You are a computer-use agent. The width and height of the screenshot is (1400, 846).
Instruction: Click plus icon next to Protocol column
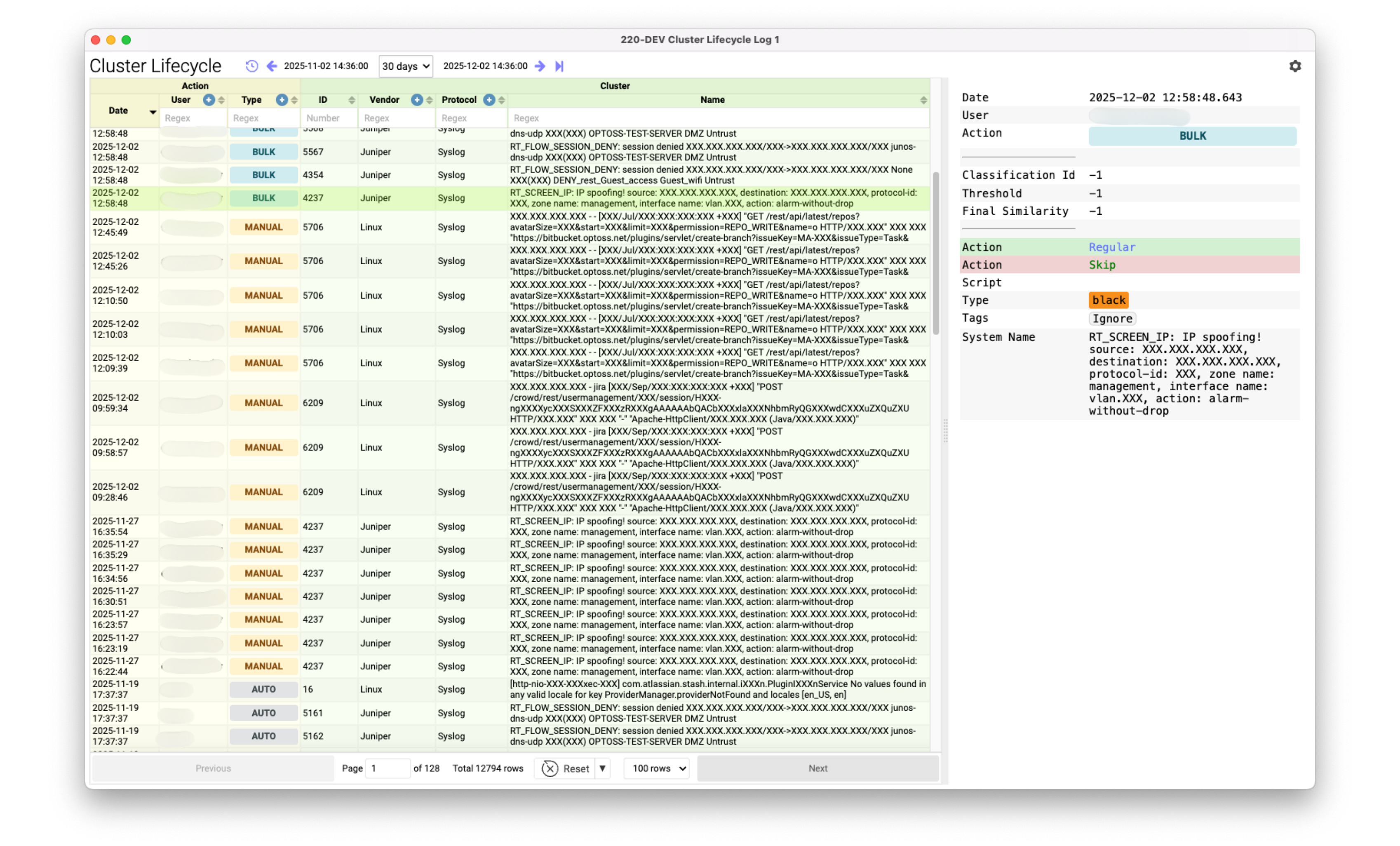coord(489,100)
